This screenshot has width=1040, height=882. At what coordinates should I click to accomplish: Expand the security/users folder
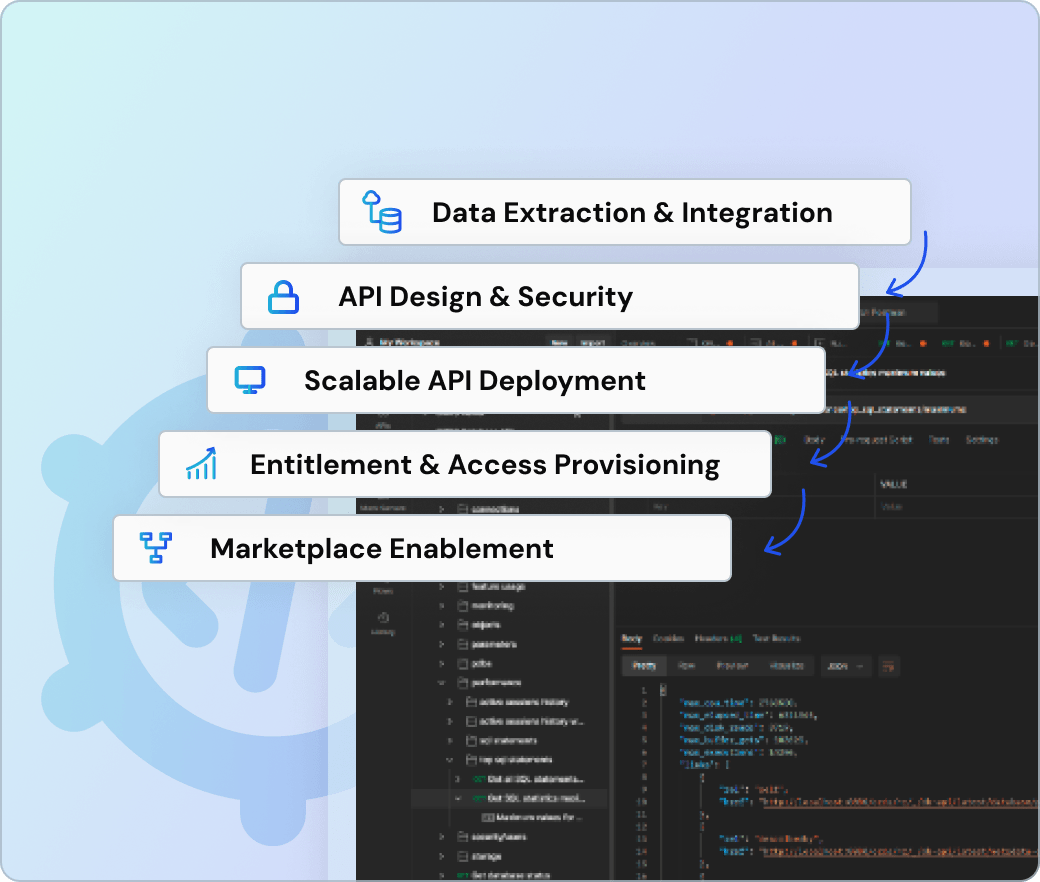coord(441,837)
